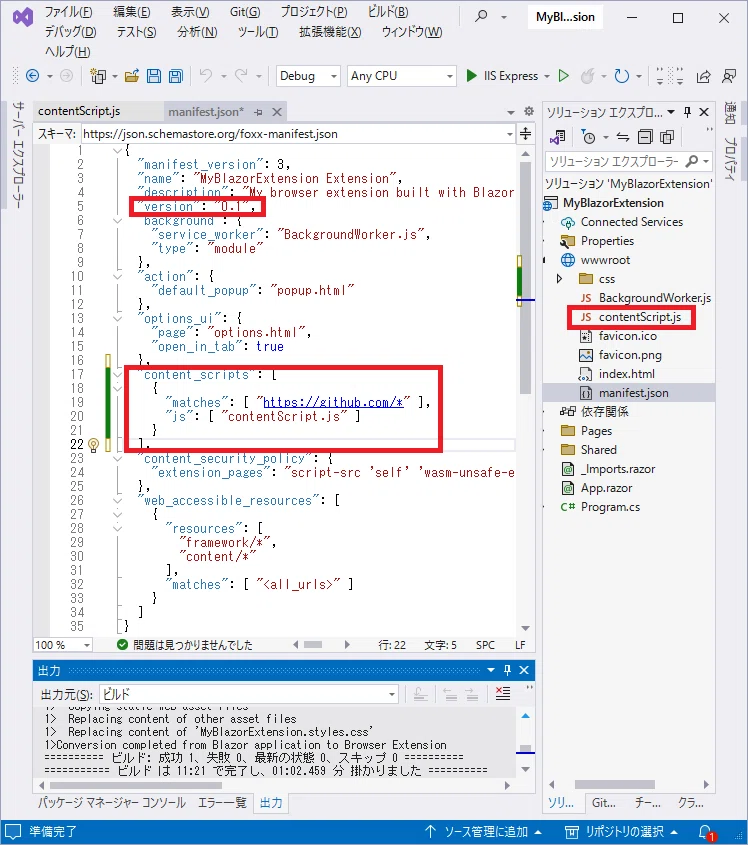Open the 100 % zoom level dropdown

(87, 645)
